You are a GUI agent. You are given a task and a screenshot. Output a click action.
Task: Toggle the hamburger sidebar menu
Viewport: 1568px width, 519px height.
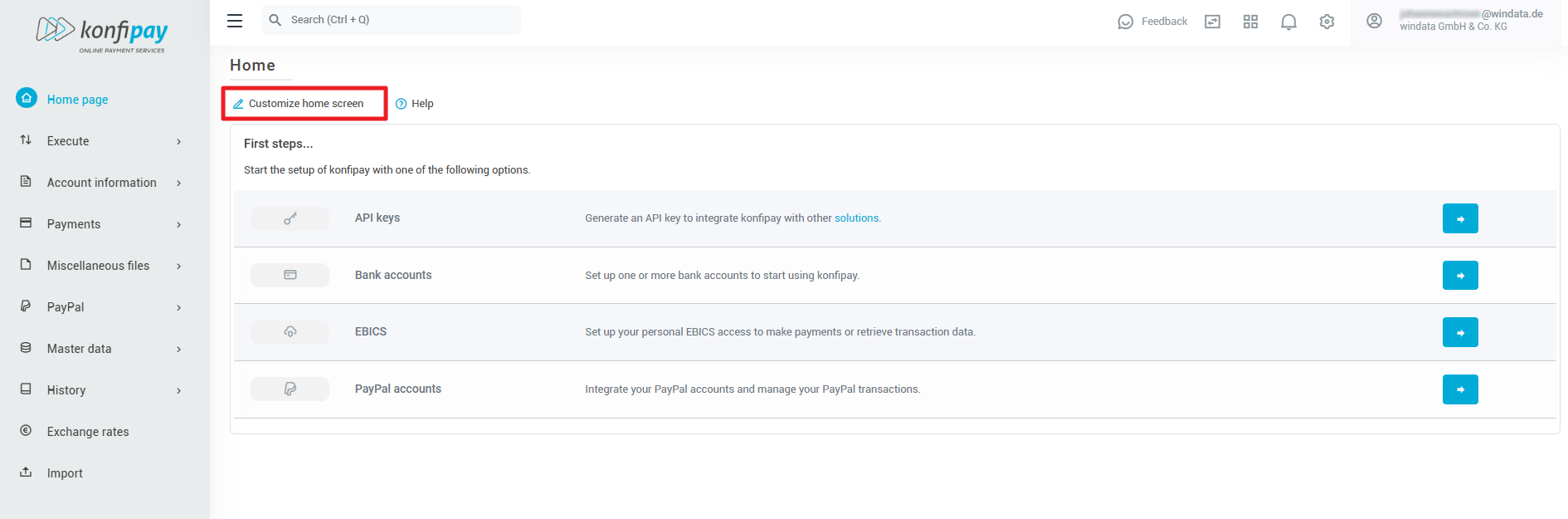pyautogui.click(x=235, y=21)
